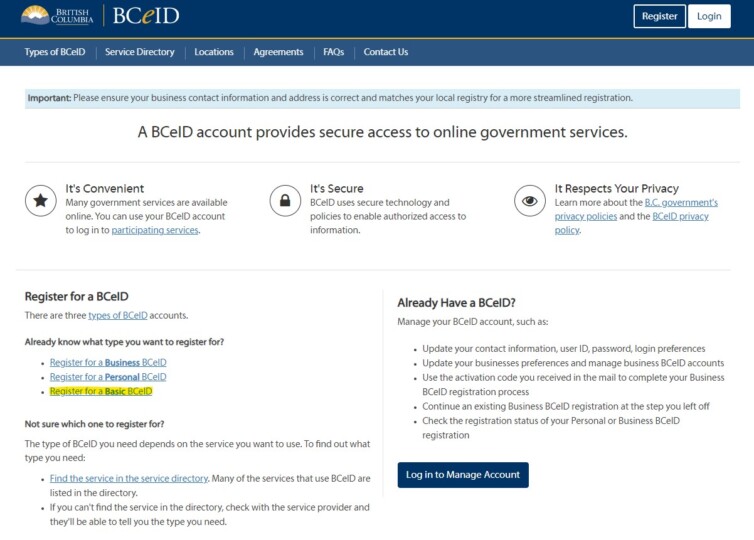Open the Locations menu item
754x540 pixels.
coord(214,52)
